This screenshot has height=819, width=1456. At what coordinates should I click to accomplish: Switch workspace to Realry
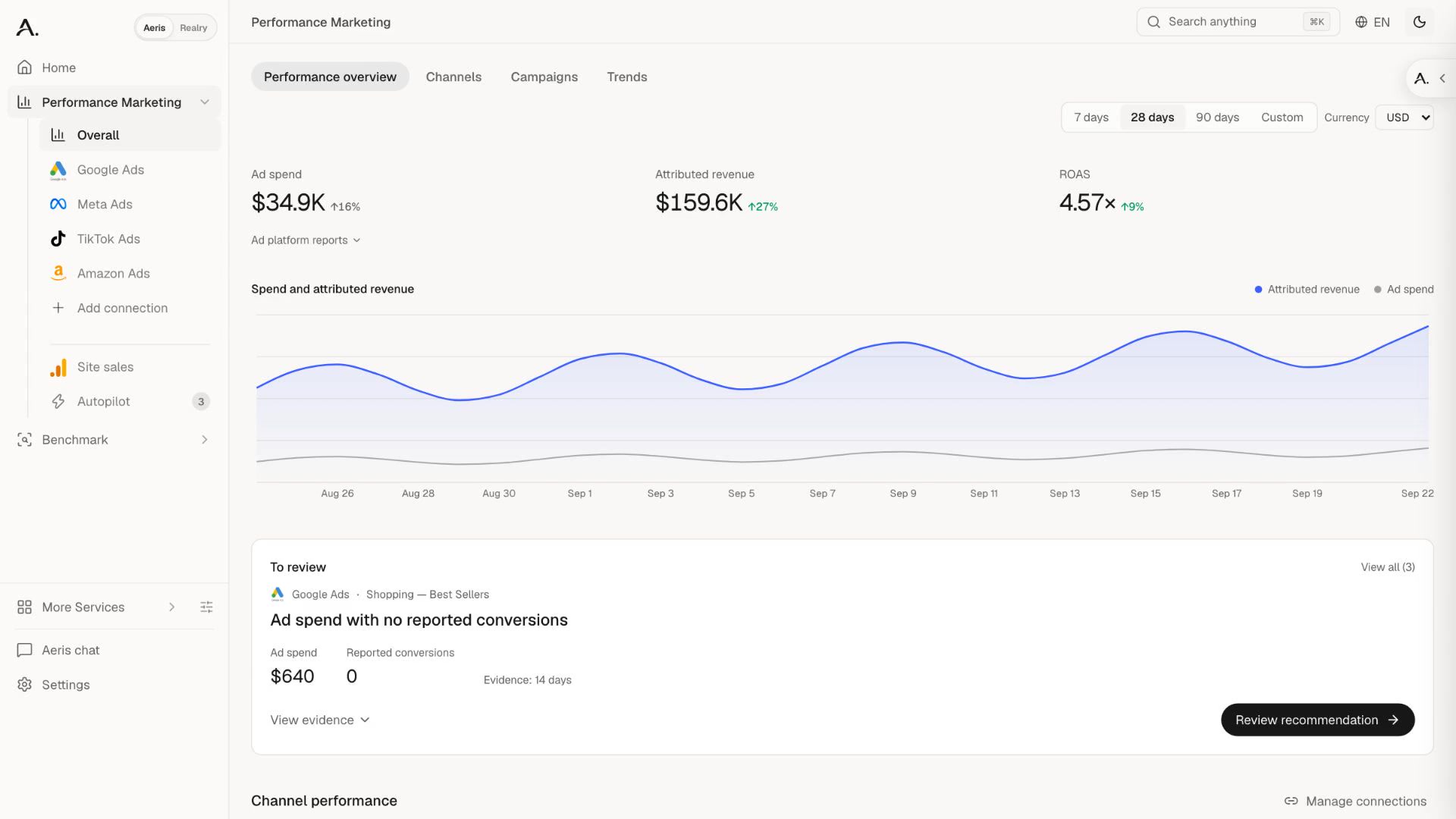pos(193,27)
